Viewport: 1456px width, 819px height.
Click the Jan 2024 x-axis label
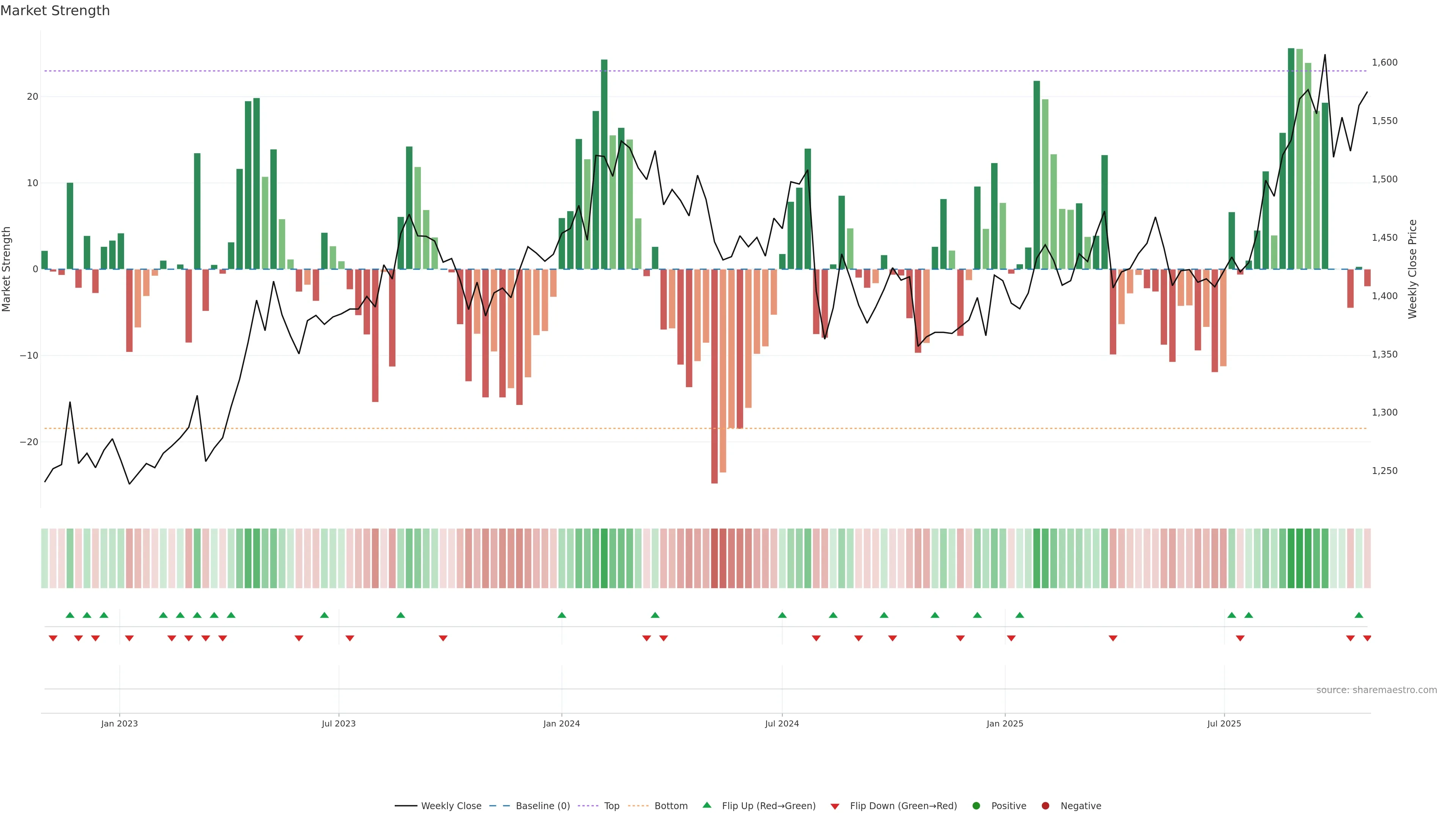tap(561, 723)
